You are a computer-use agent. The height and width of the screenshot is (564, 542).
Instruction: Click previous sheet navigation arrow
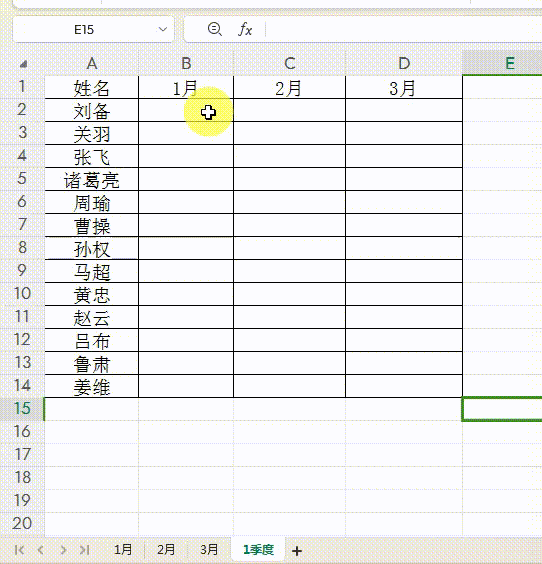tap(41, 550)
